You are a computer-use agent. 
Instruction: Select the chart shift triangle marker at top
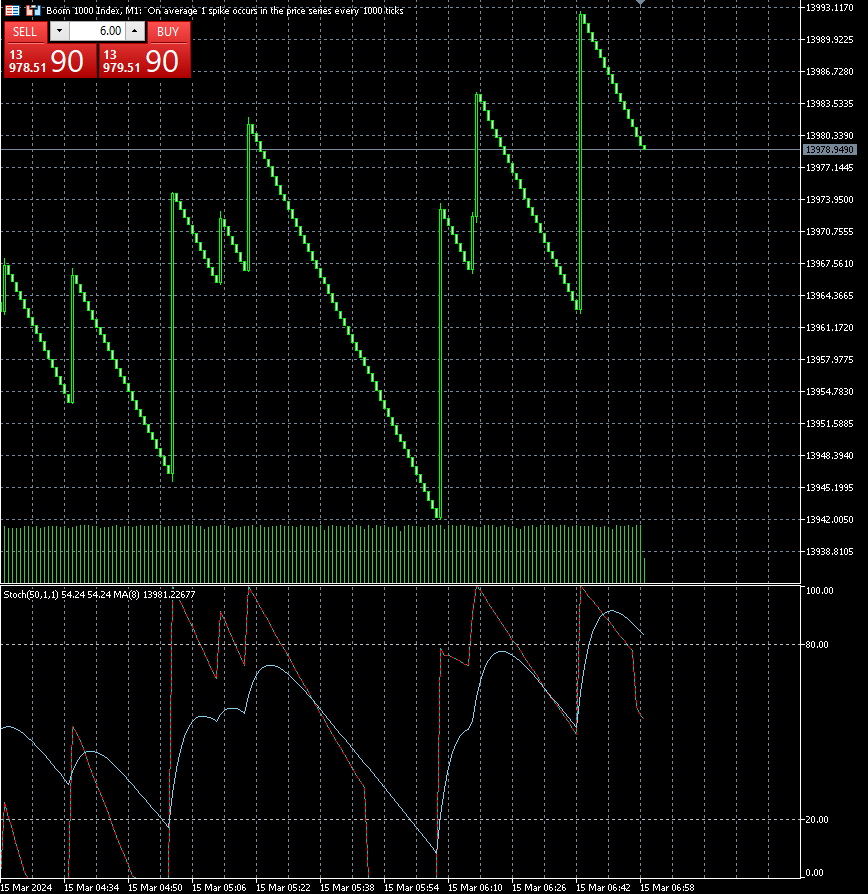point(640,3)
